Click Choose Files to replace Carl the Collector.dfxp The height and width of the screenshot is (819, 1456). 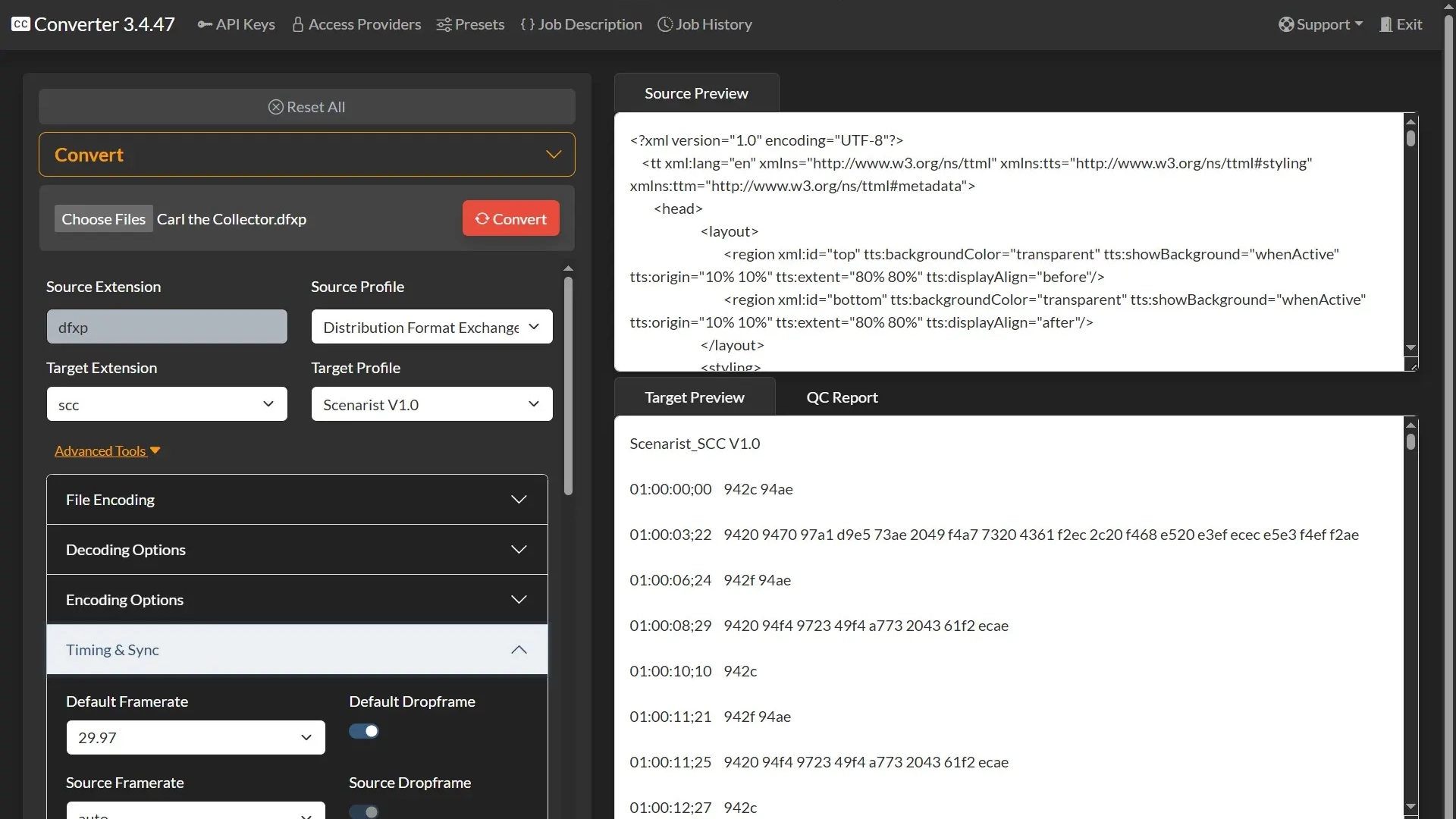coord(103,218)
